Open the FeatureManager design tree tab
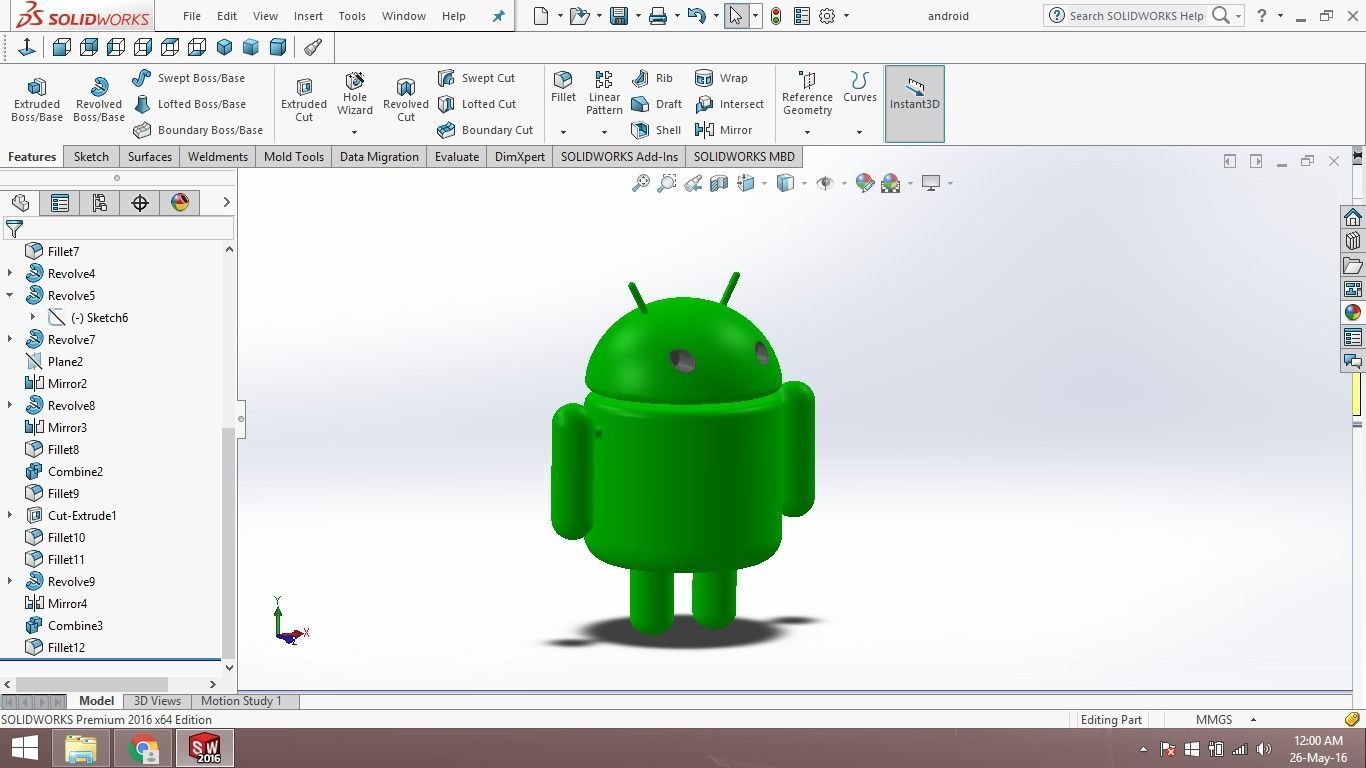 [20, 203]
